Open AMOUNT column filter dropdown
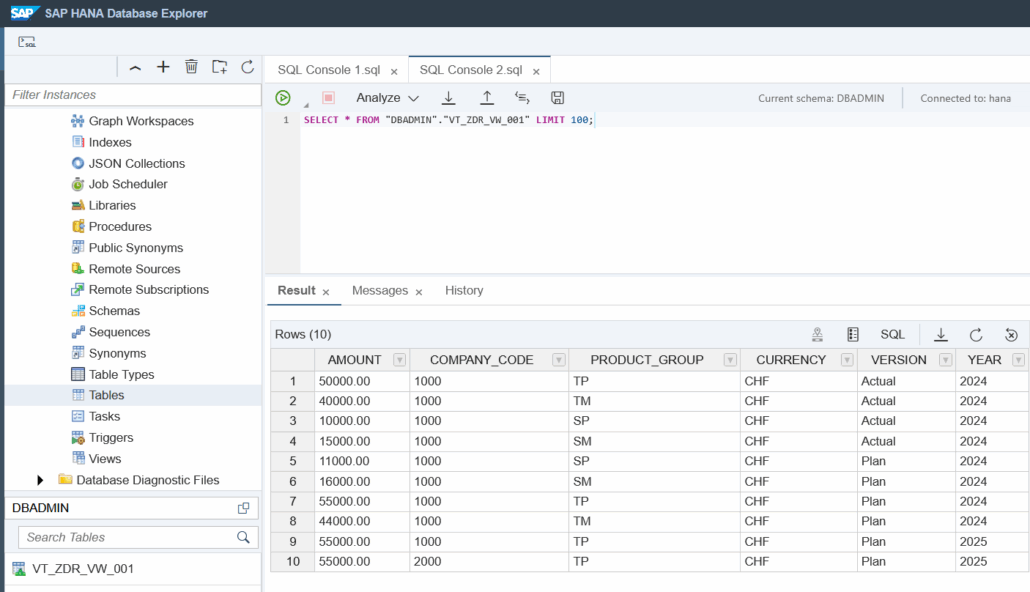This screenshot has width=1030, height=592. pos(399,360)
